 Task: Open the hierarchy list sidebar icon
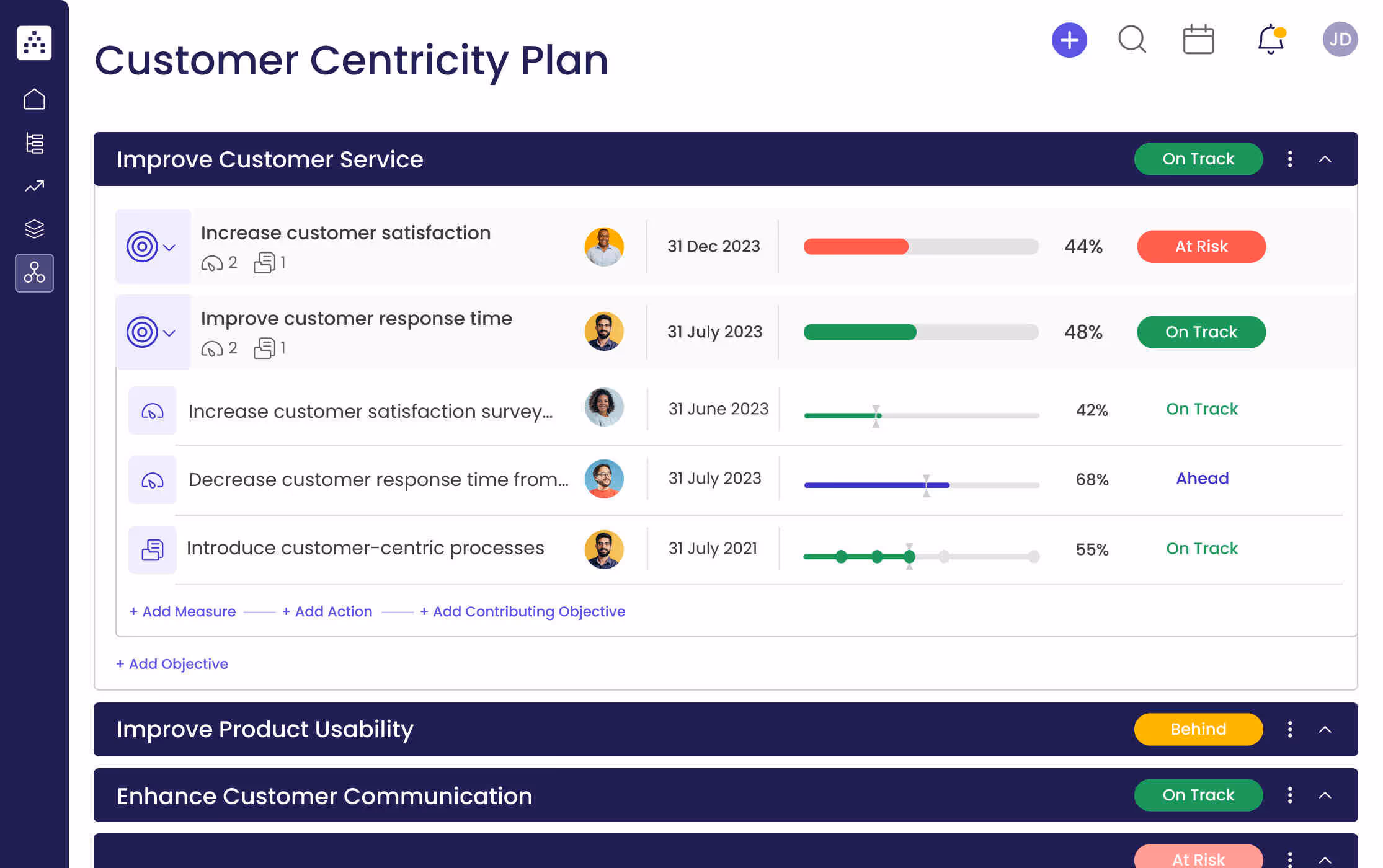click(34, 143)
